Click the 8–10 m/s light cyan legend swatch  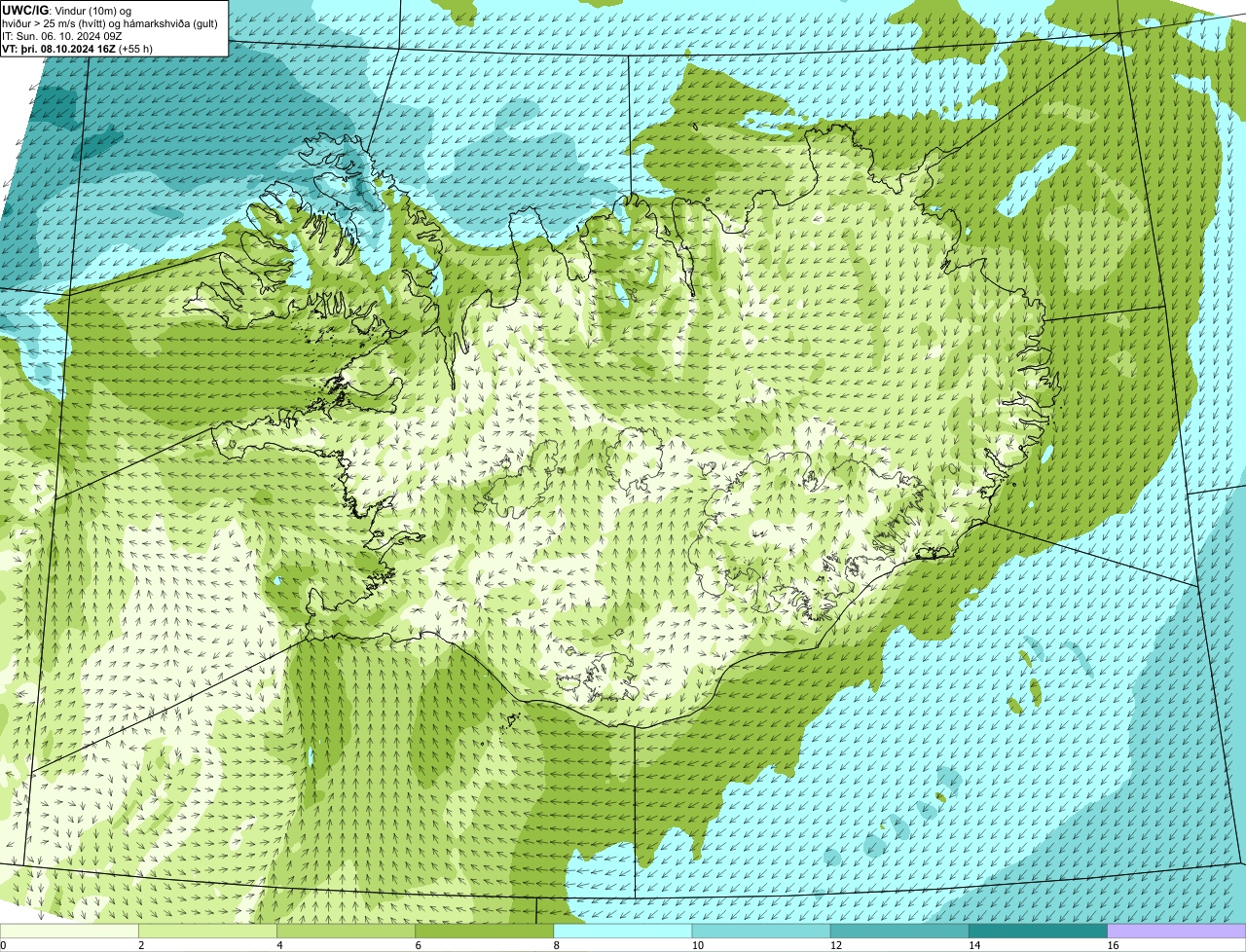point(623,932)
